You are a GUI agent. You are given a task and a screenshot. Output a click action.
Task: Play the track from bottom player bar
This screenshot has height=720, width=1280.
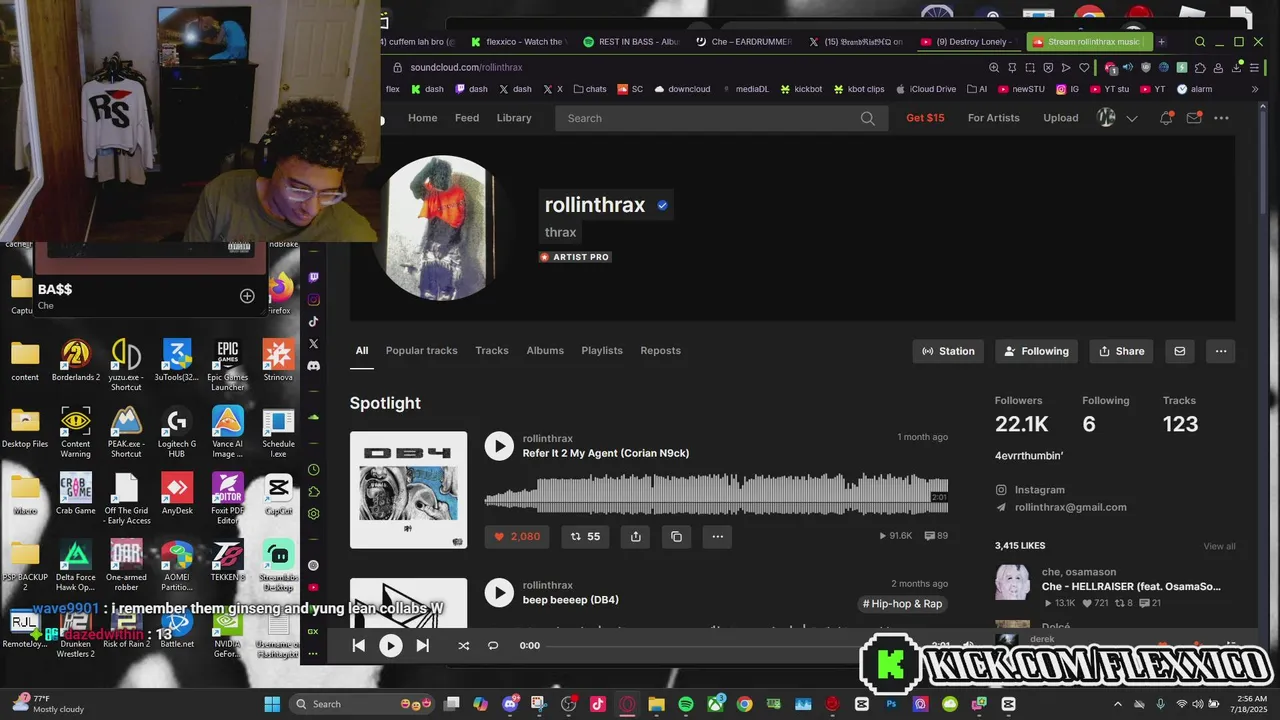(391, 646)
